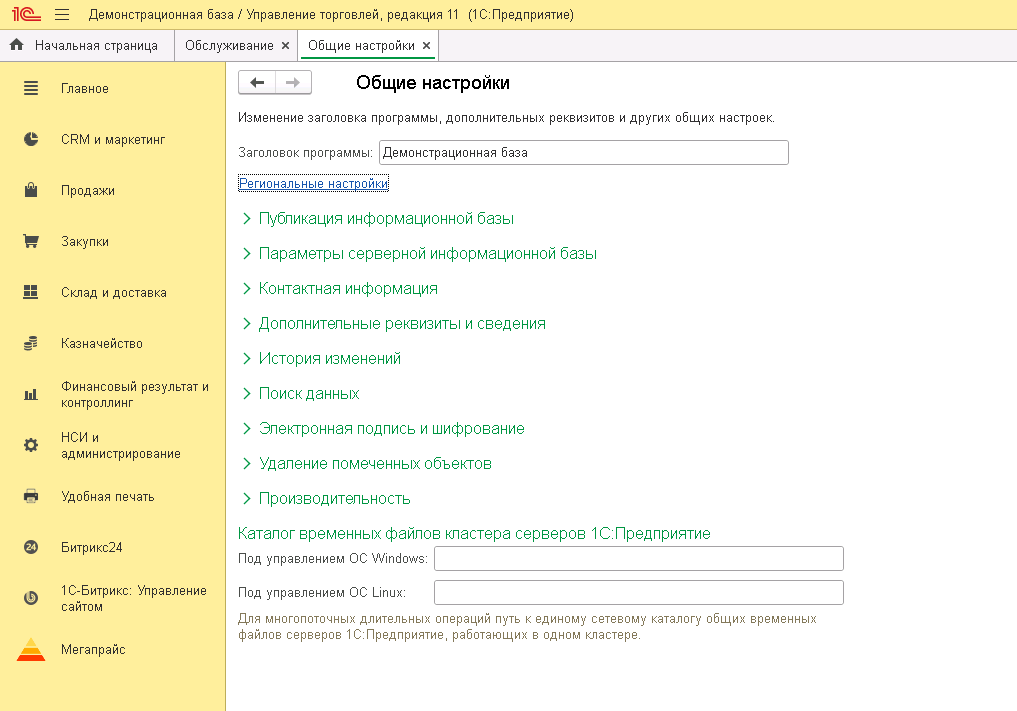
Task: Open the Мегапрайс pyramid icon
Action: tap(31, 650)
